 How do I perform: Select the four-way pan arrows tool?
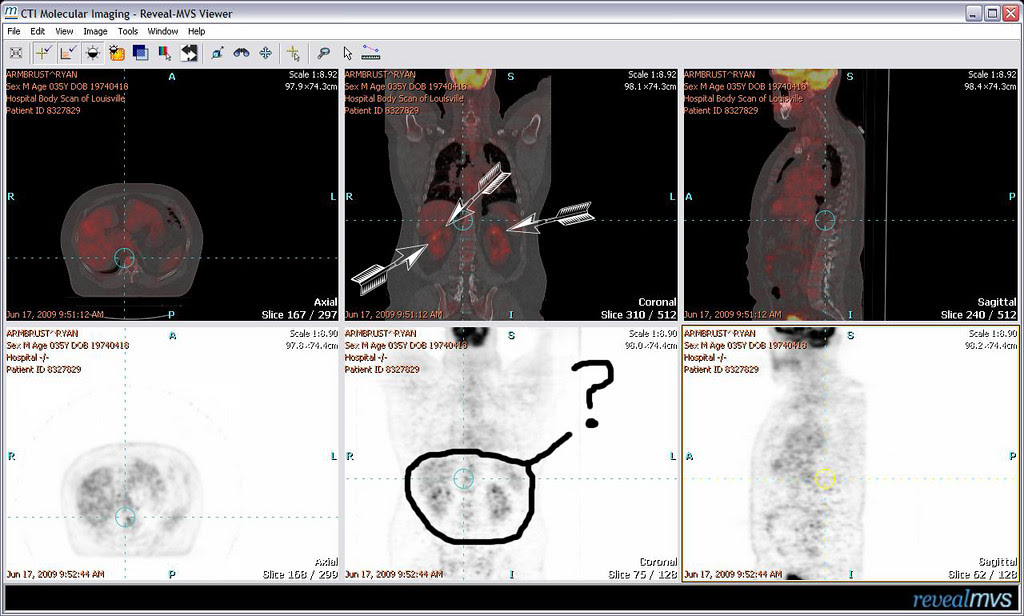[x=265, y=53]
